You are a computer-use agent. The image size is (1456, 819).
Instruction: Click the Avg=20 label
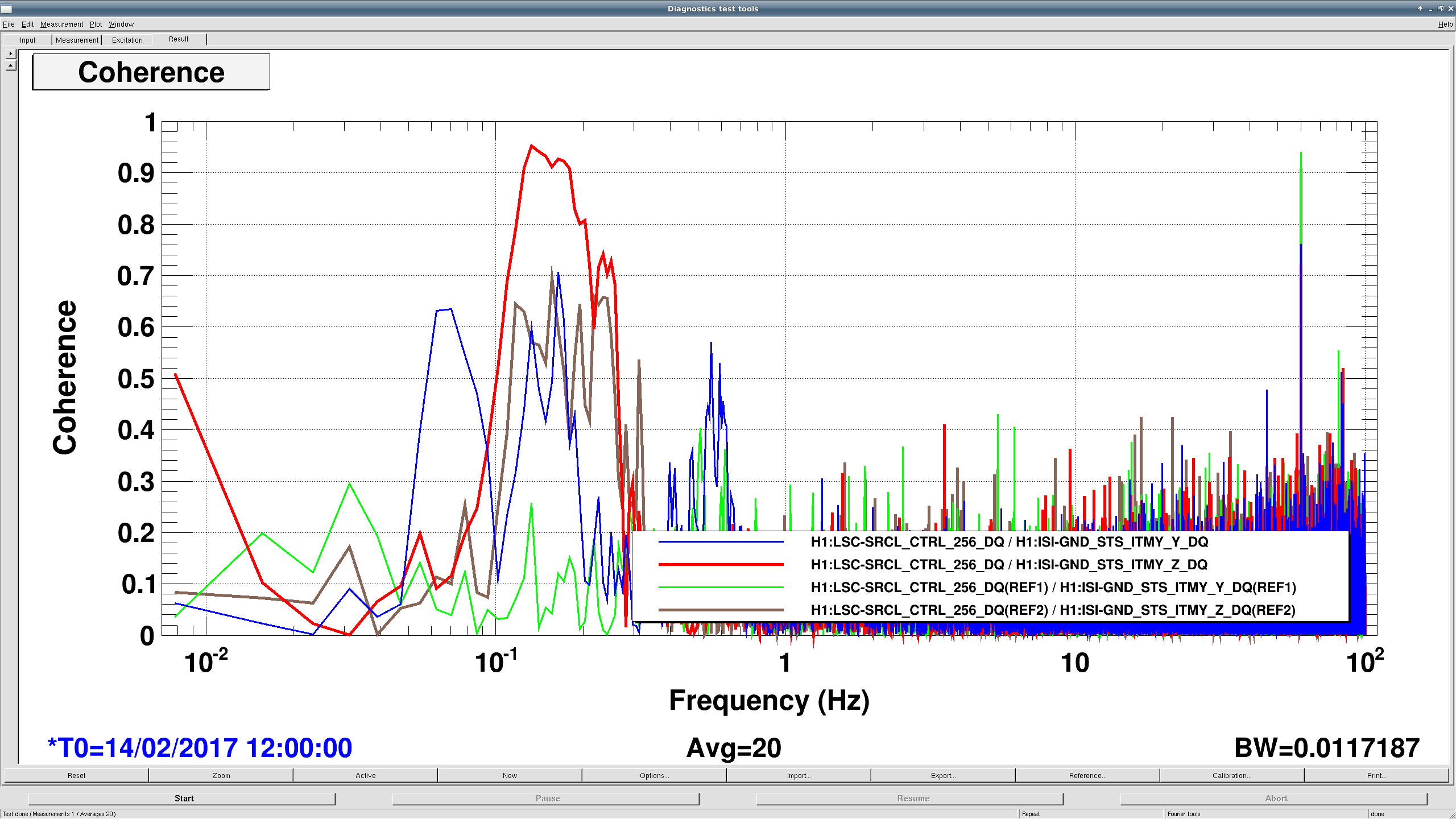pos(734,748)
